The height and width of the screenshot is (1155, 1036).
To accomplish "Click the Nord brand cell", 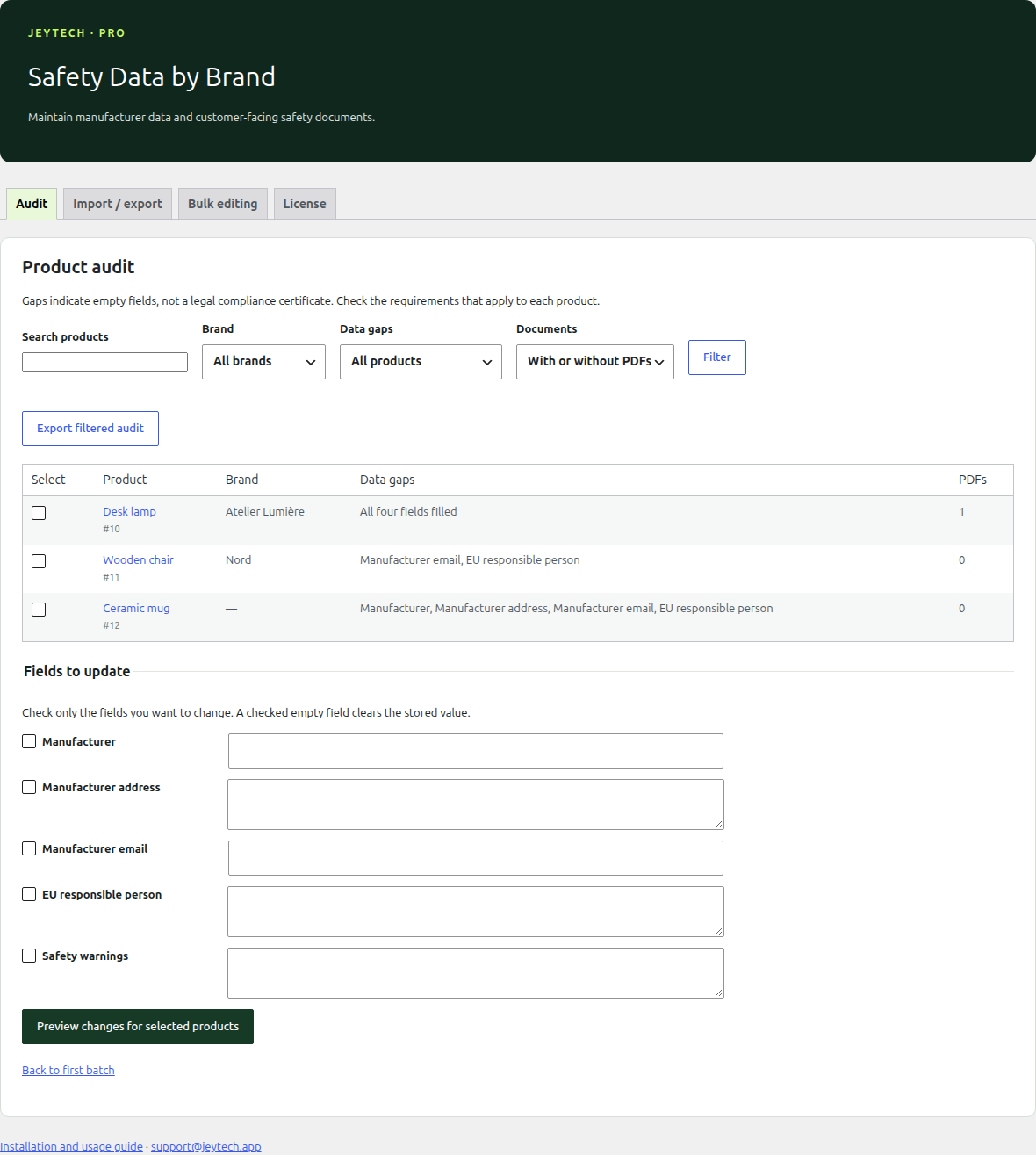I will [238, 559].
